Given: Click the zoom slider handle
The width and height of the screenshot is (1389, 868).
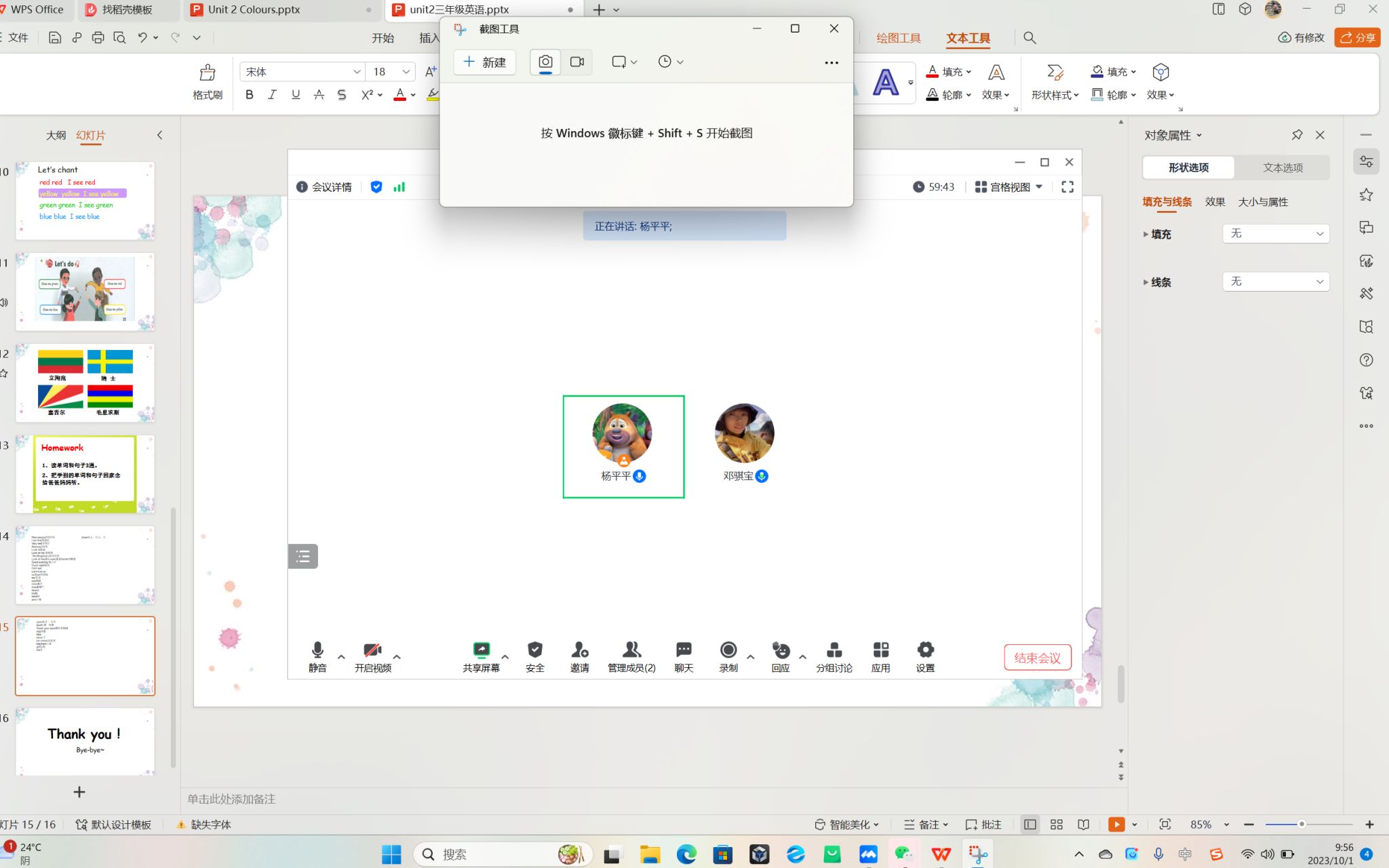Looking at the screenshot, I should pos(1302,825).
